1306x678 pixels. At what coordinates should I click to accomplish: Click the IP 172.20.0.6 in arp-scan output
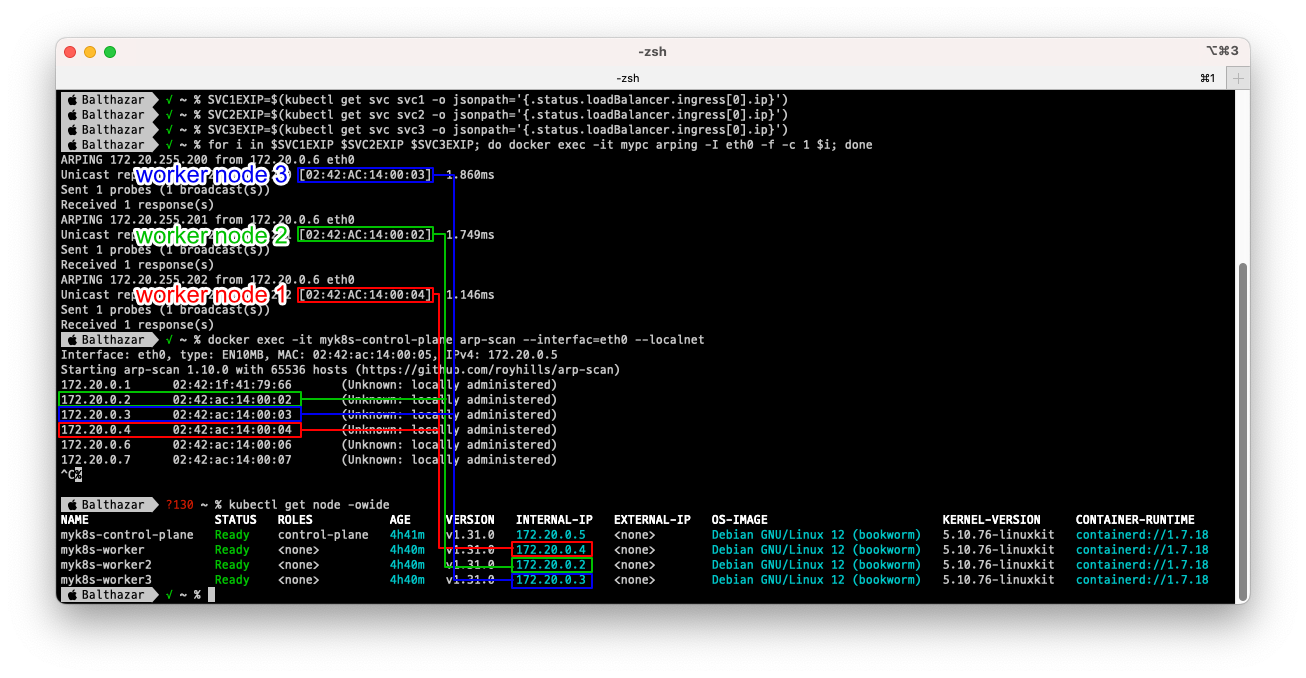[96, 445]
